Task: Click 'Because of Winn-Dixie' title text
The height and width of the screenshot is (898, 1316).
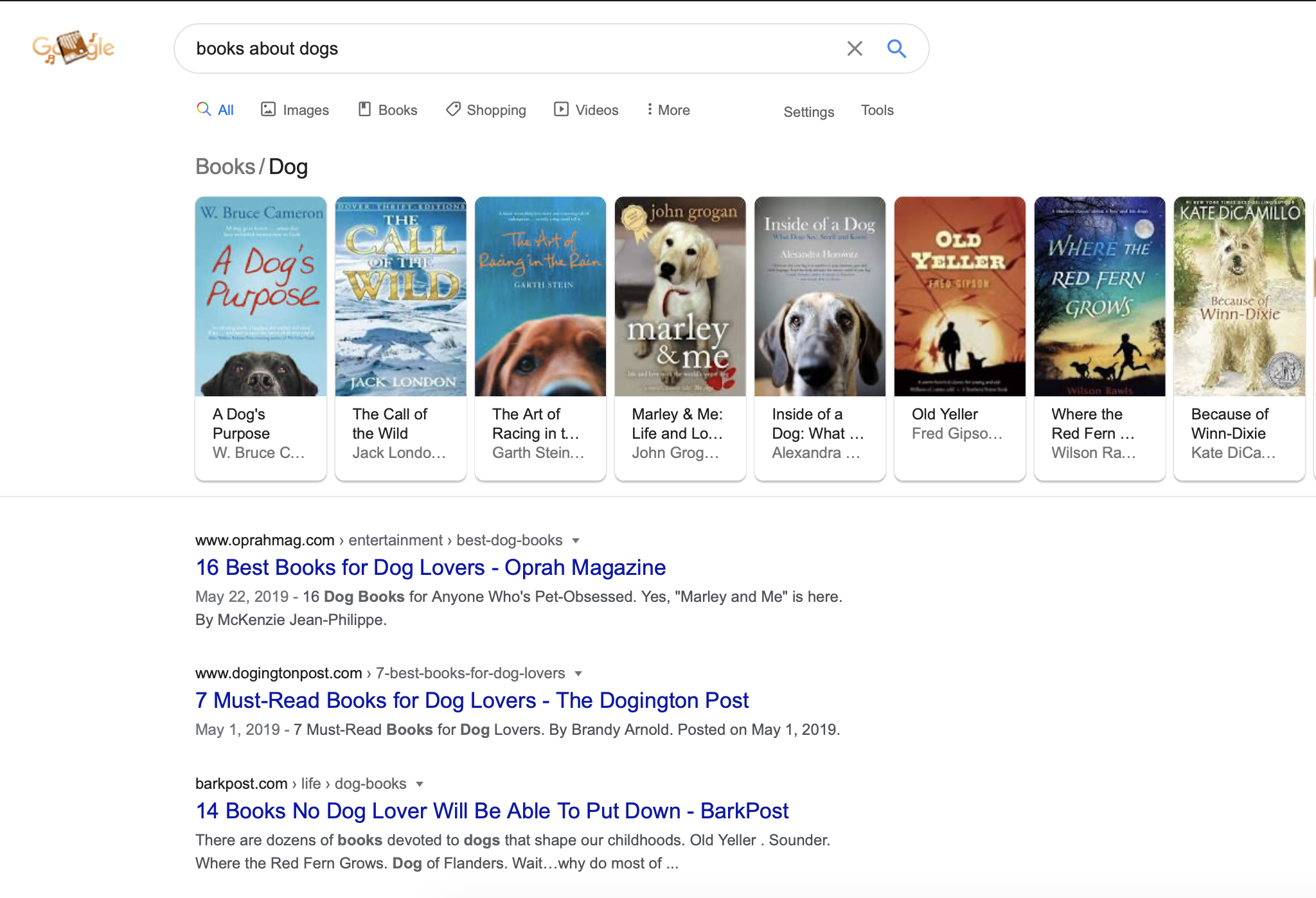Action: point(1230,424)
